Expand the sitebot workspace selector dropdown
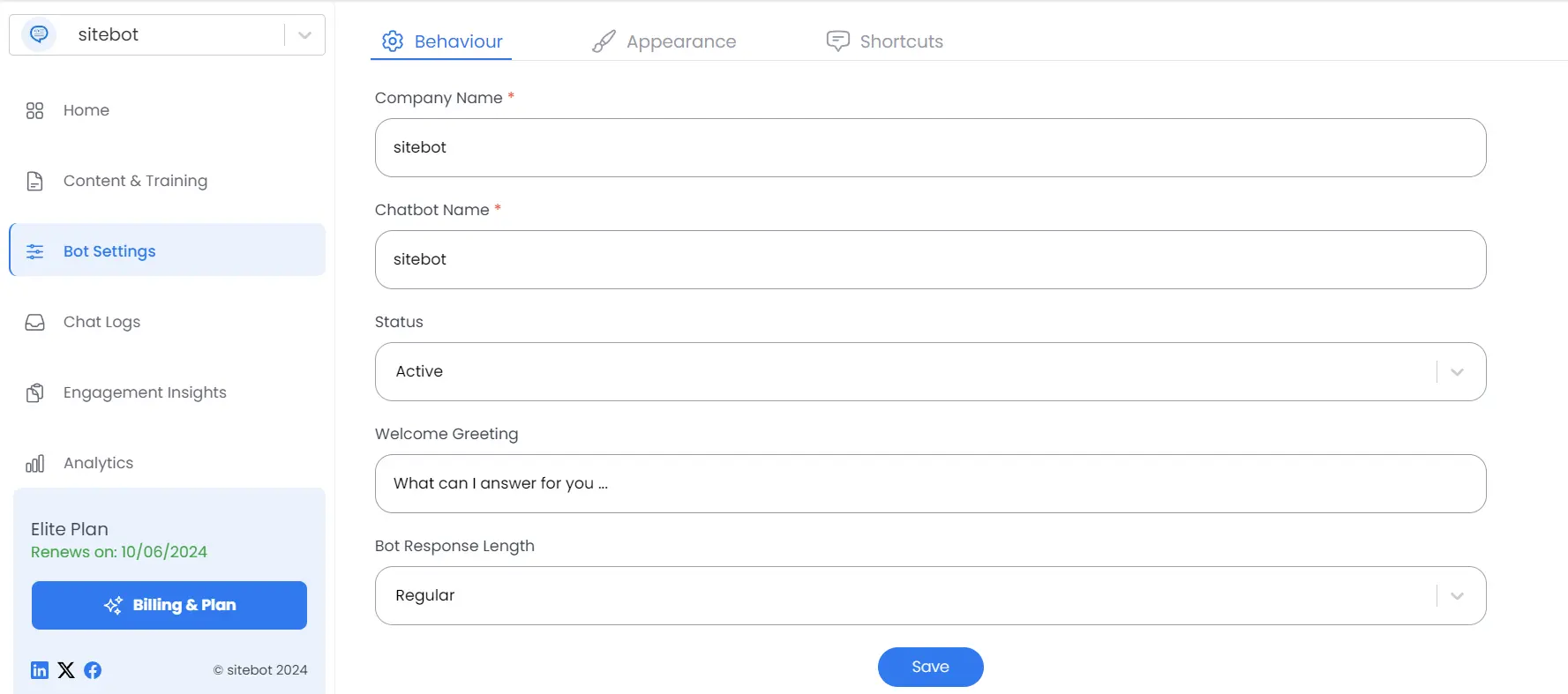This screenshot has width=1568, height=694. click(x=304, y=35)
